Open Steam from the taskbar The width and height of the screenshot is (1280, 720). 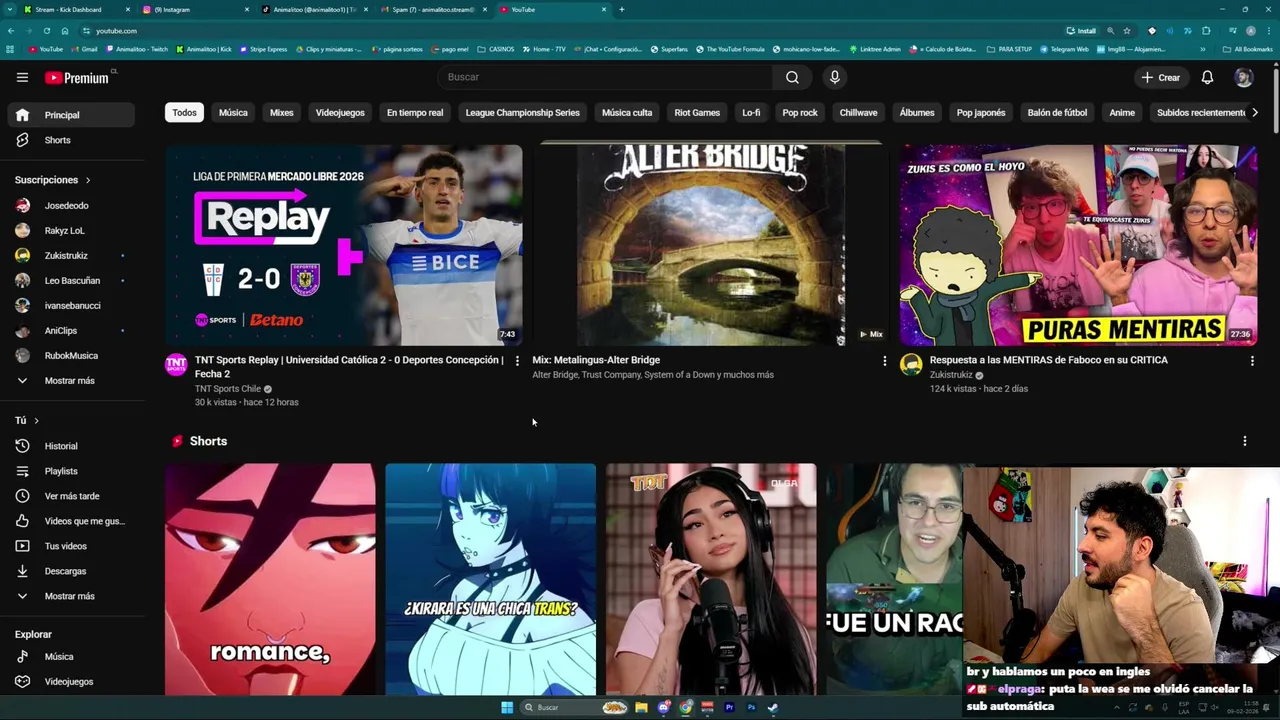click(x=773, y=708)
